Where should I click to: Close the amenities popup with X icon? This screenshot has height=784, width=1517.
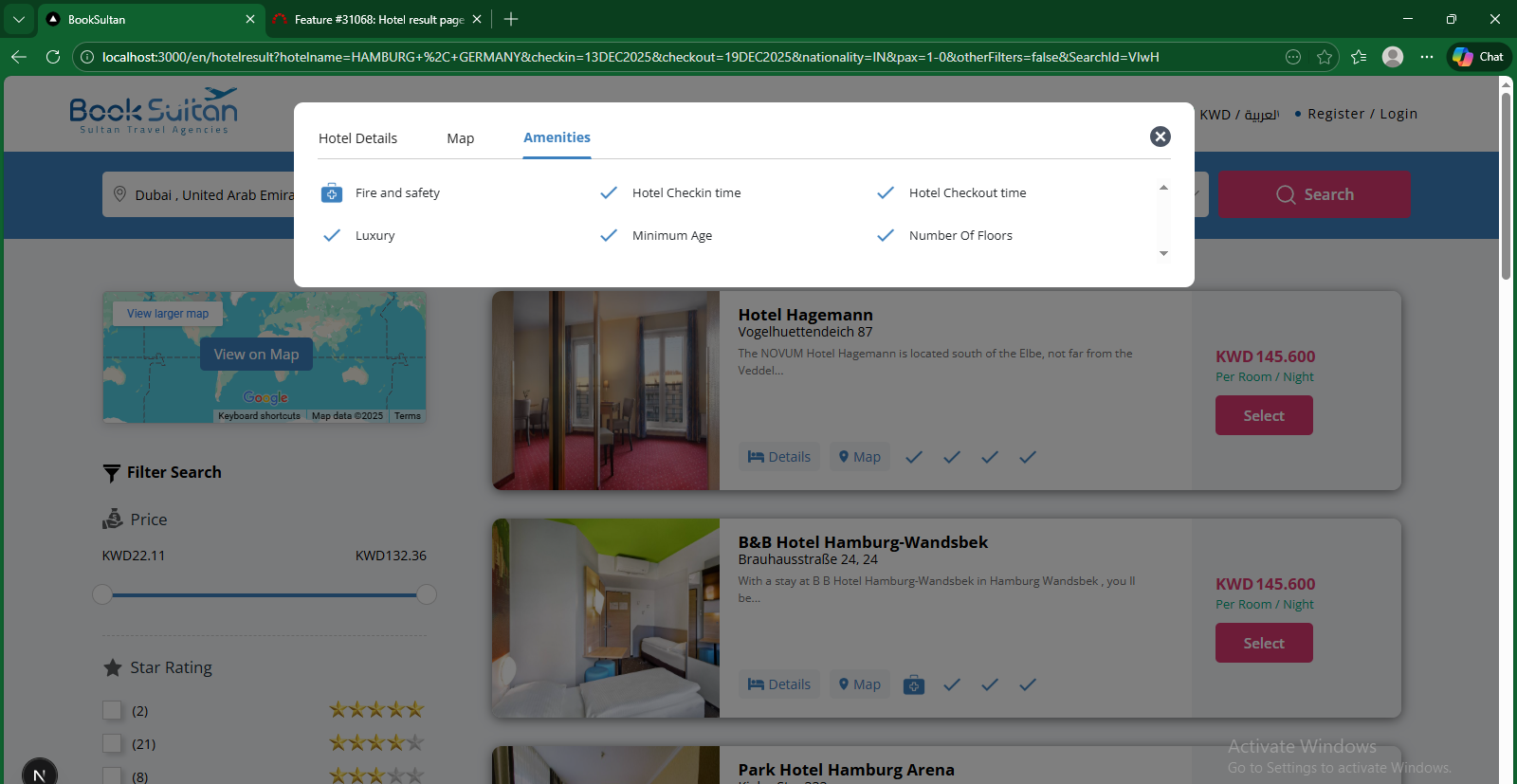click(1160, 137)
